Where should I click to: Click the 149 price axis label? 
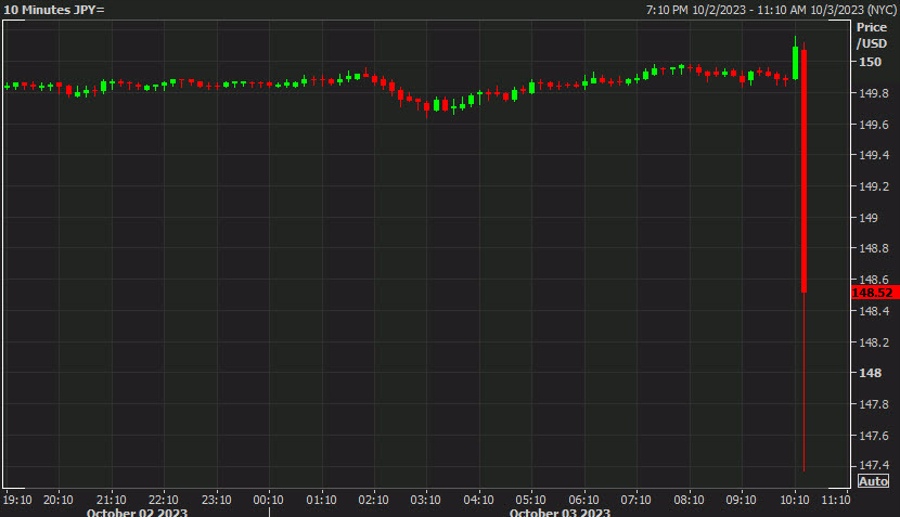868,217
